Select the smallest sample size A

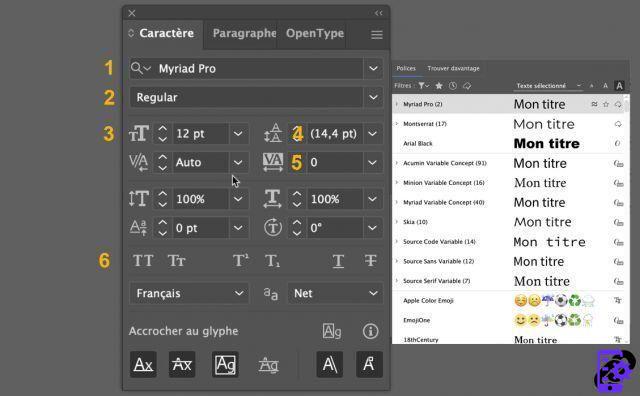[x=591, y=86]
